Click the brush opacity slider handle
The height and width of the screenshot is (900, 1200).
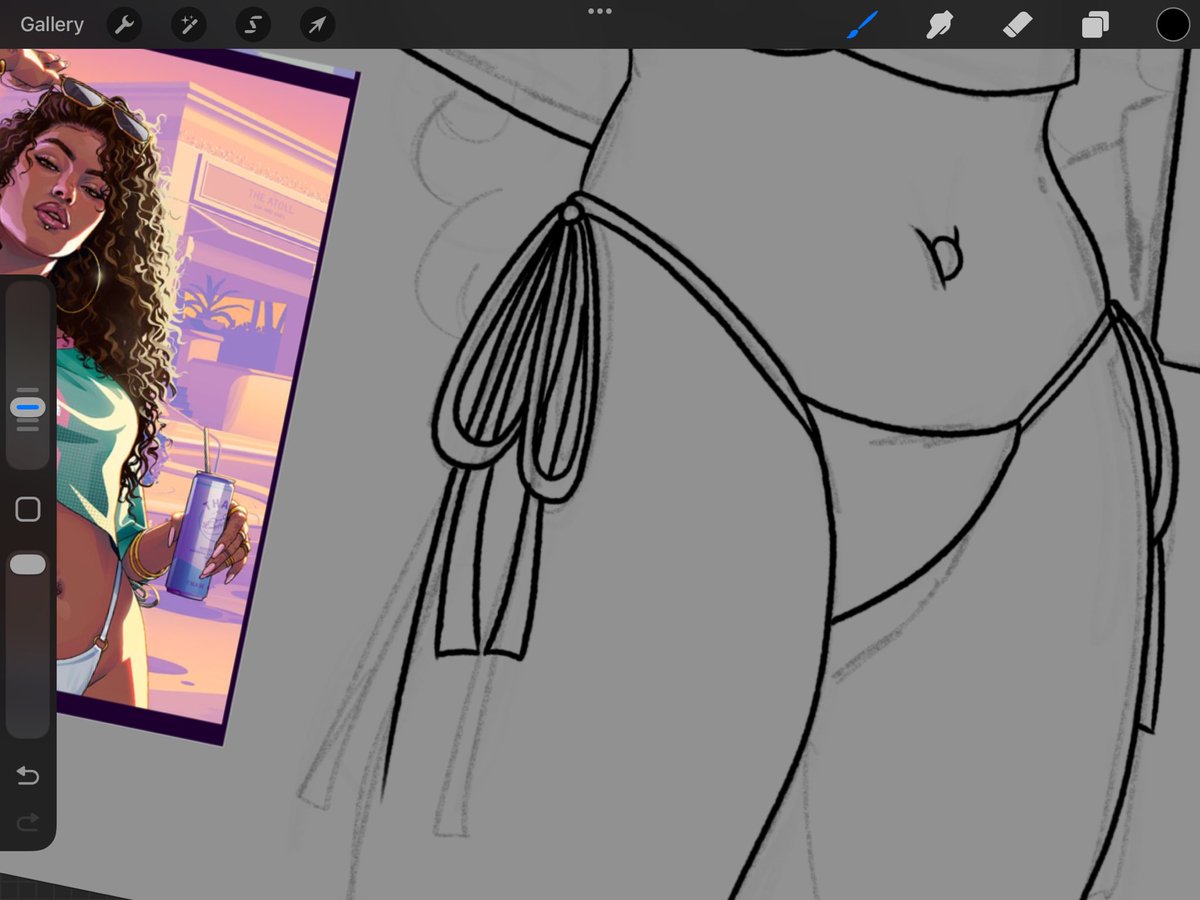(x=28, y=565)
